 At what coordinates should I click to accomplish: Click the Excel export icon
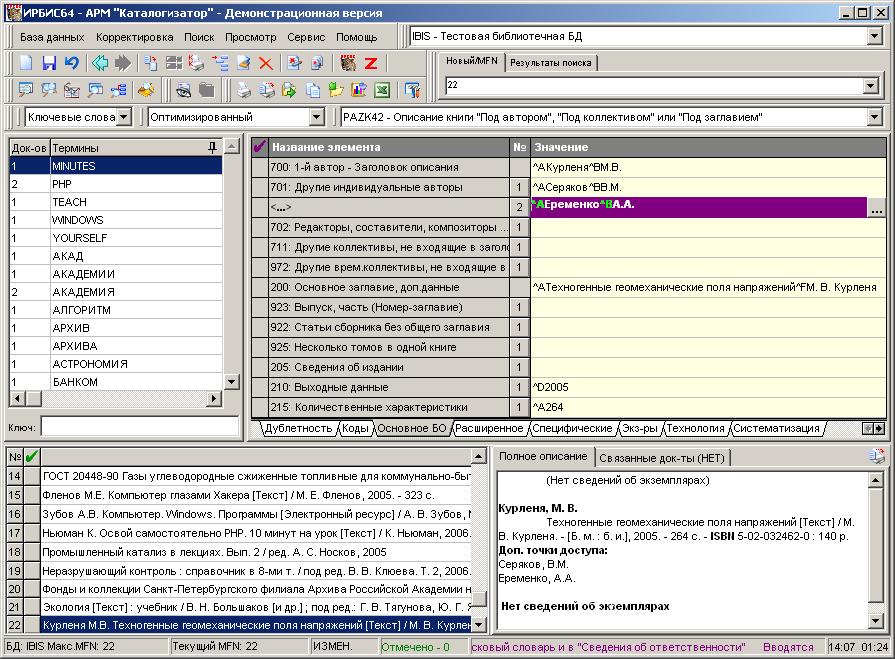pyautogui.click(x=381, y=90)
